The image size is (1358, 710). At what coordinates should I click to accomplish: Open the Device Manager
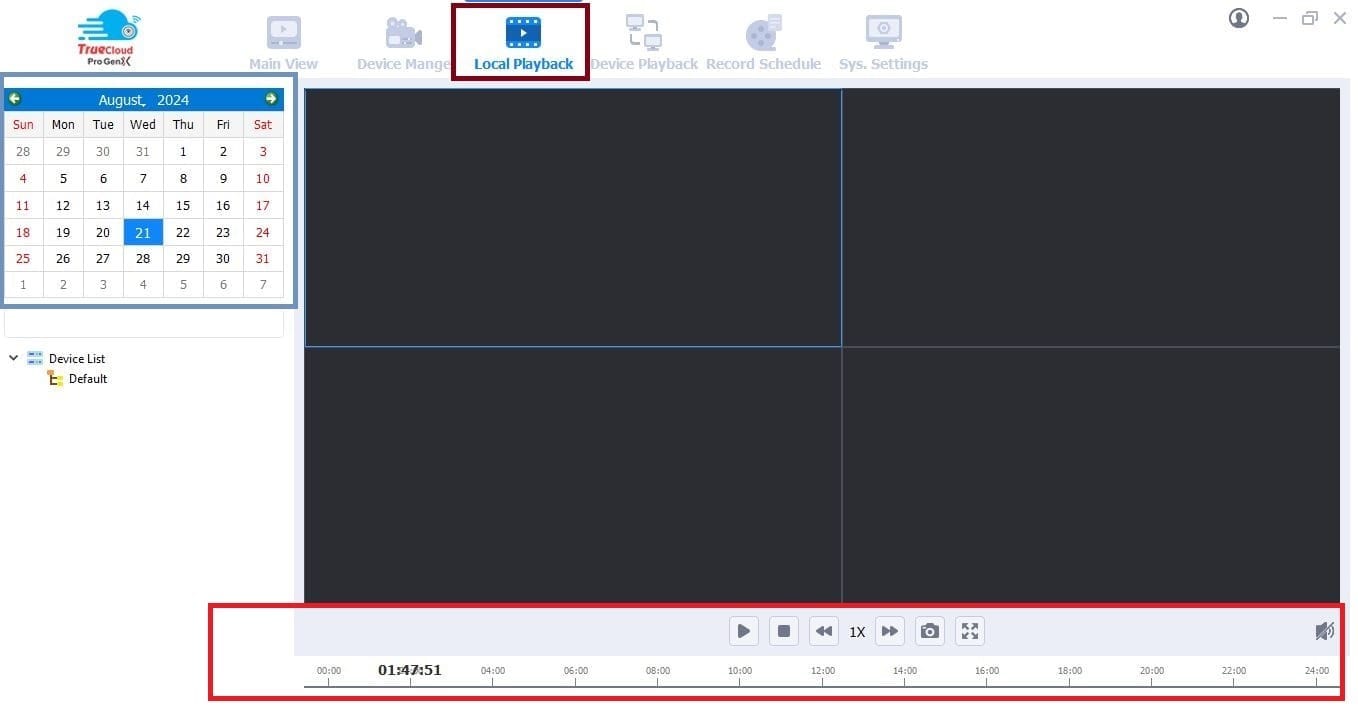403,40
